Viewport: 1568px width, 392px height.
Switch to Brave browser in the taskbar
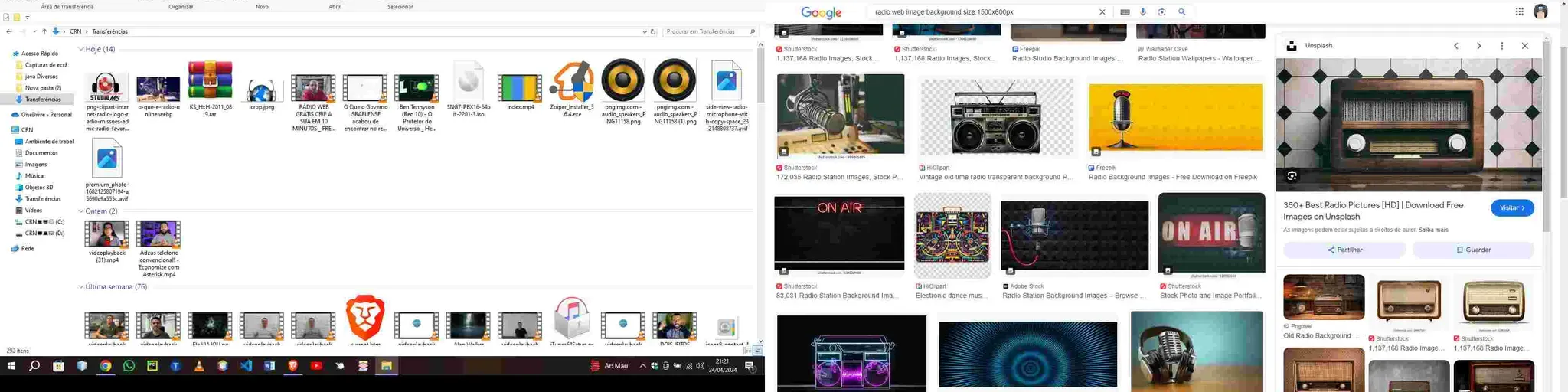coord(292,366)
